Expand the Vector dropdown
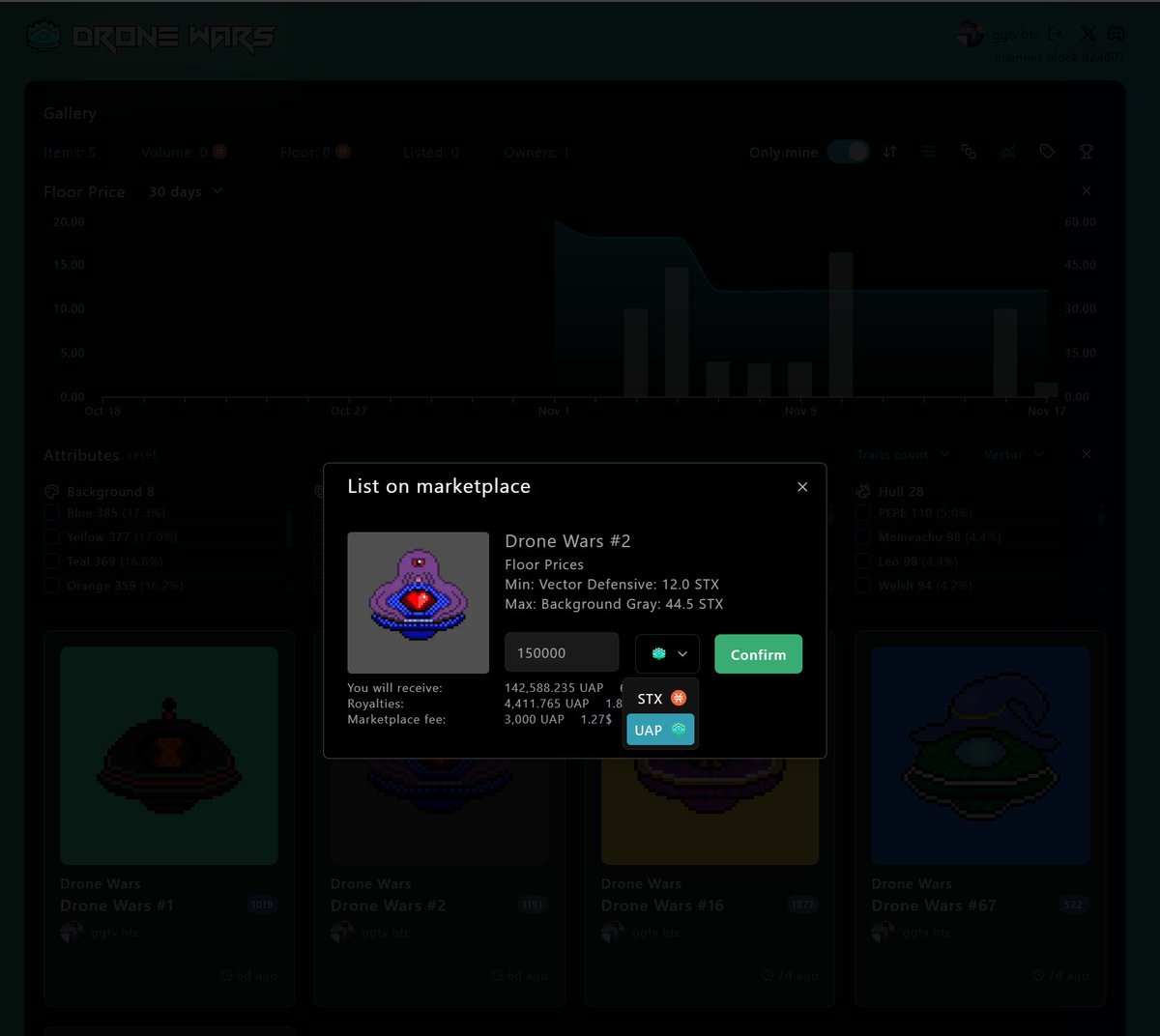Image resolution: width=1160 pixels, height=1036 pixels. [1013, 454]
